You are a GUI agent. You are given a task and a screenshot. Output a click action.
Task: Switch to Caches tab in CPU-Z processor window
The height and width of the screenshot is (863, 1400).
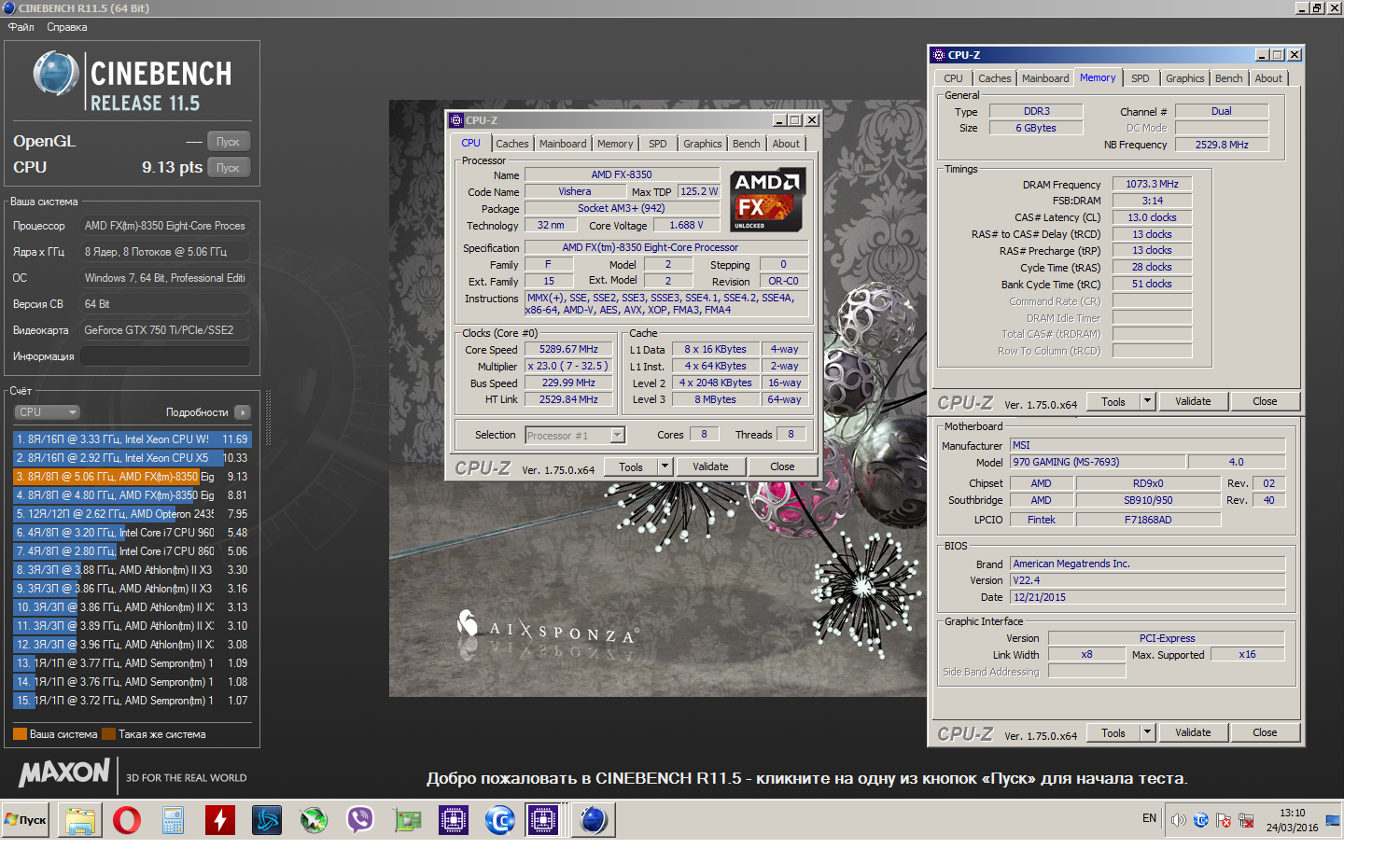click(512, 144)
